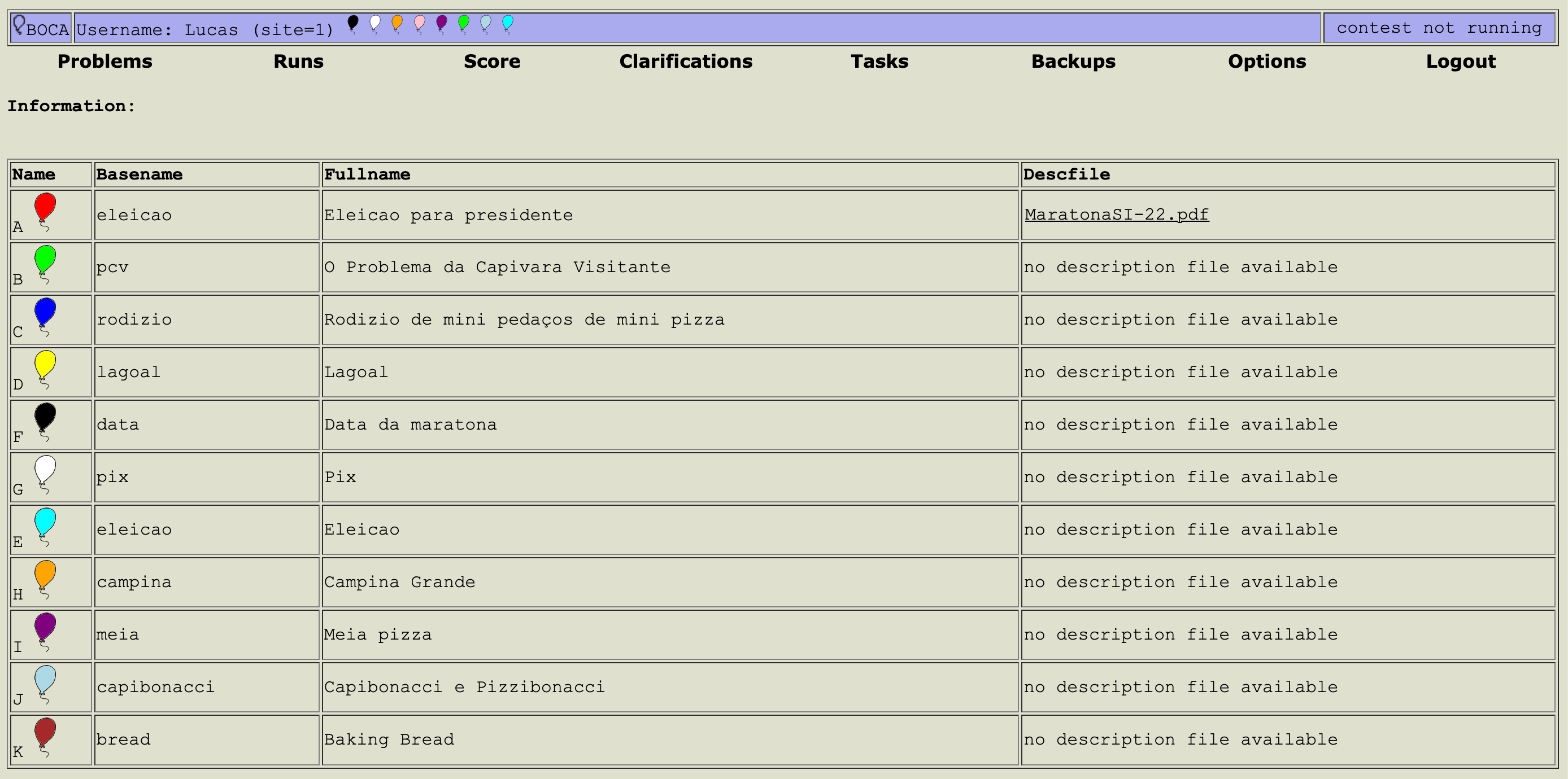
Task: Click 'Data da maratona' fullname
Action: [410, 425]
